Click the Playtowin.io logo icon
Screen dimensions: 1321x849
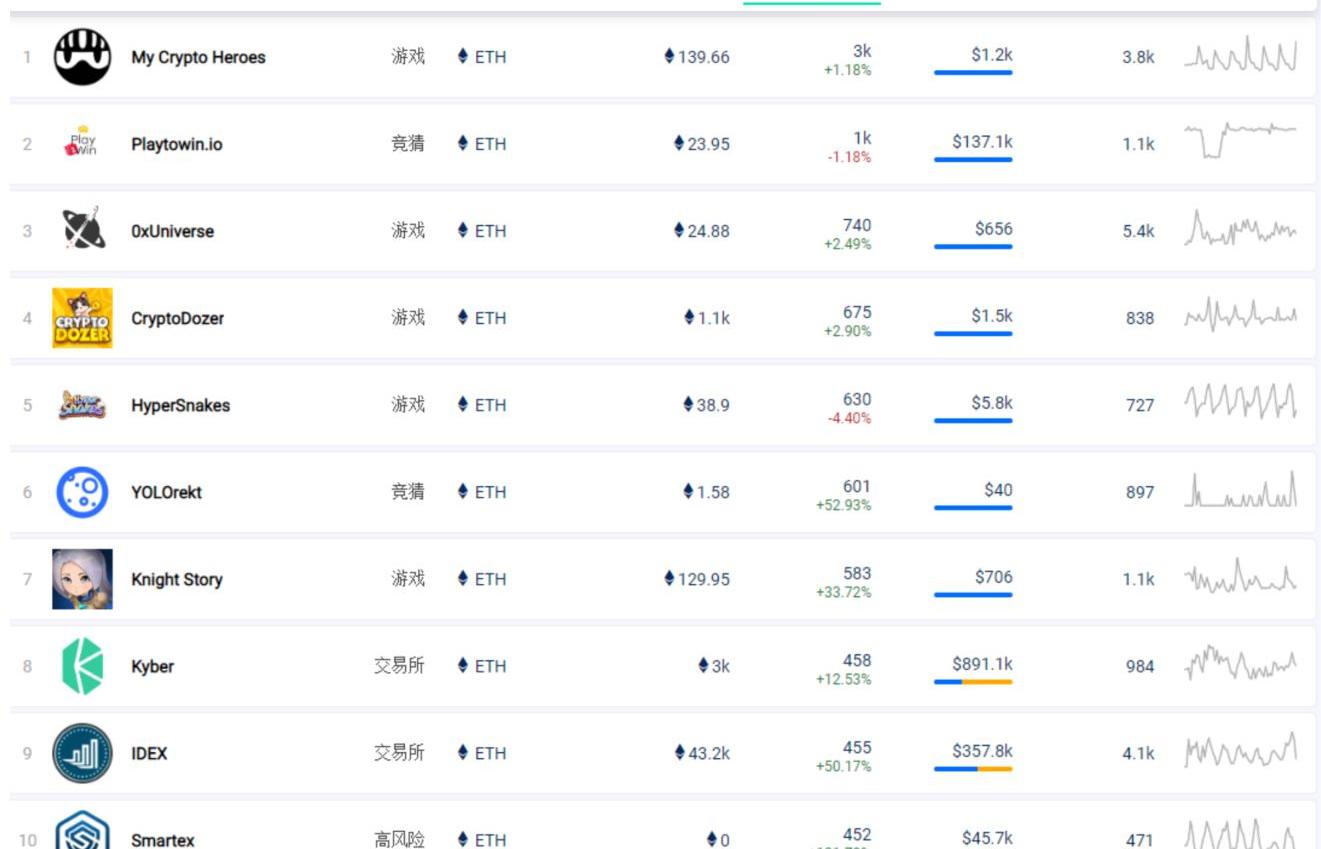82,144
